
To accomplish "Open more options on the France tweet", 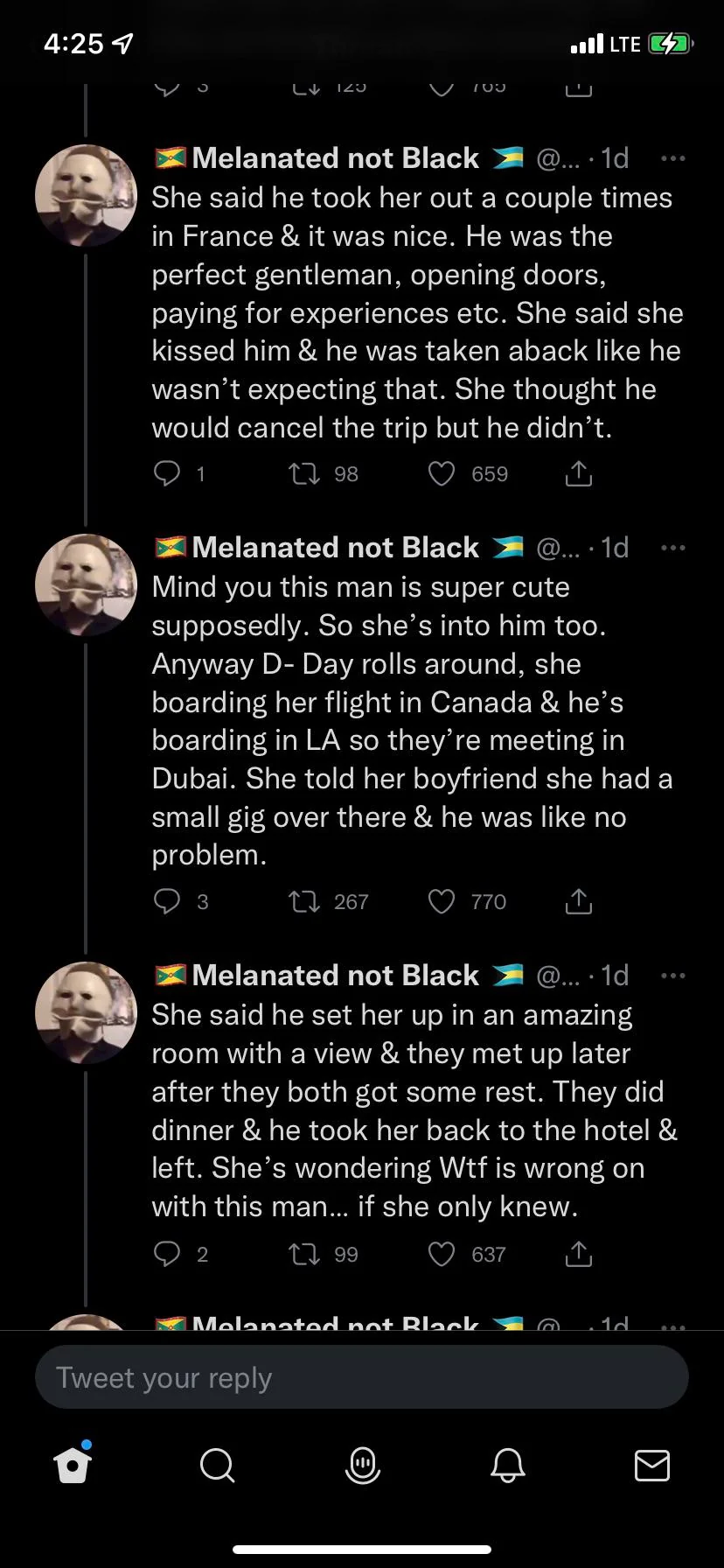I will (672, 158).
